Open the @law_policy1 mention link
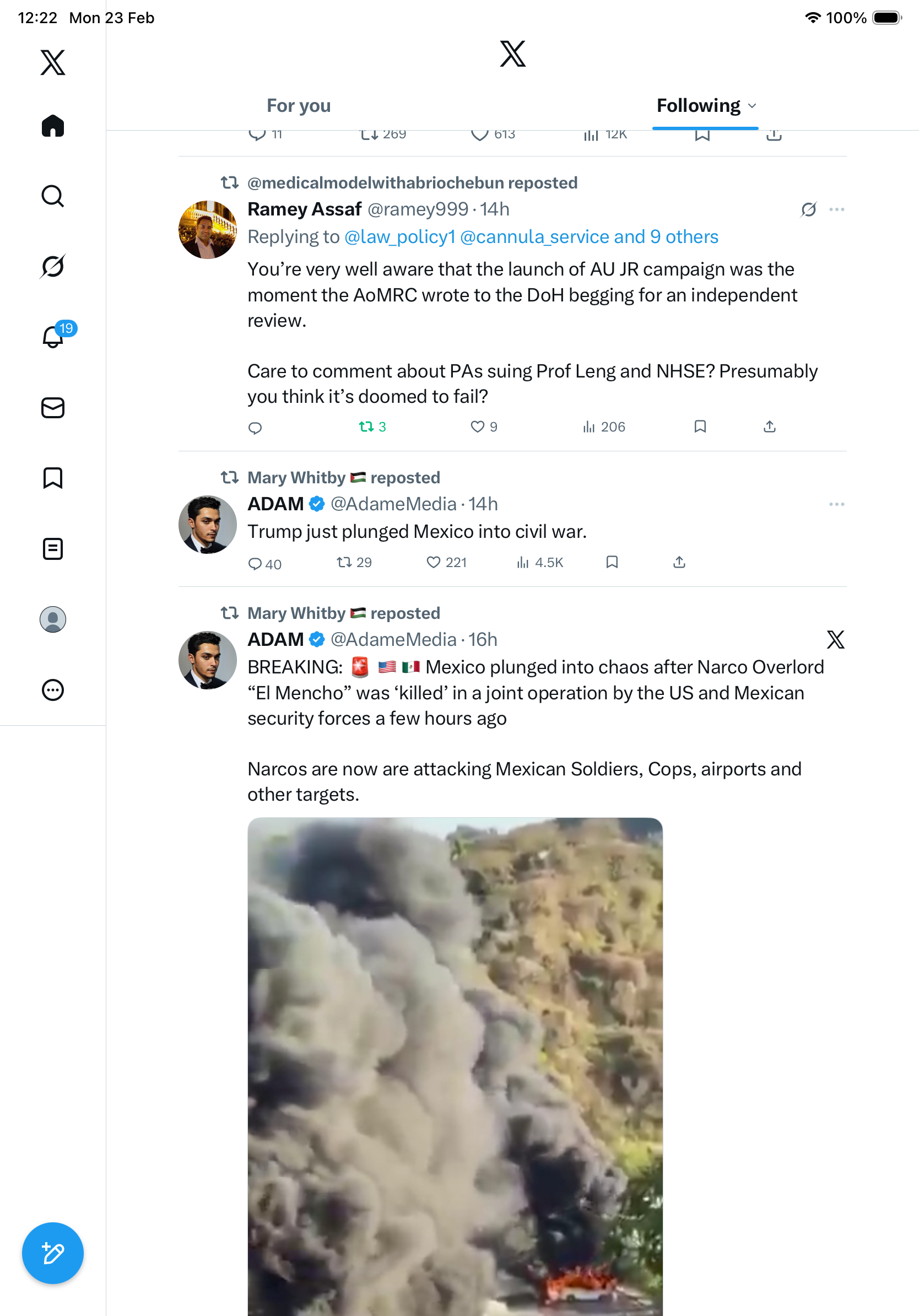919x1316 pixels. pyautogui.click(x=399, y=237)
